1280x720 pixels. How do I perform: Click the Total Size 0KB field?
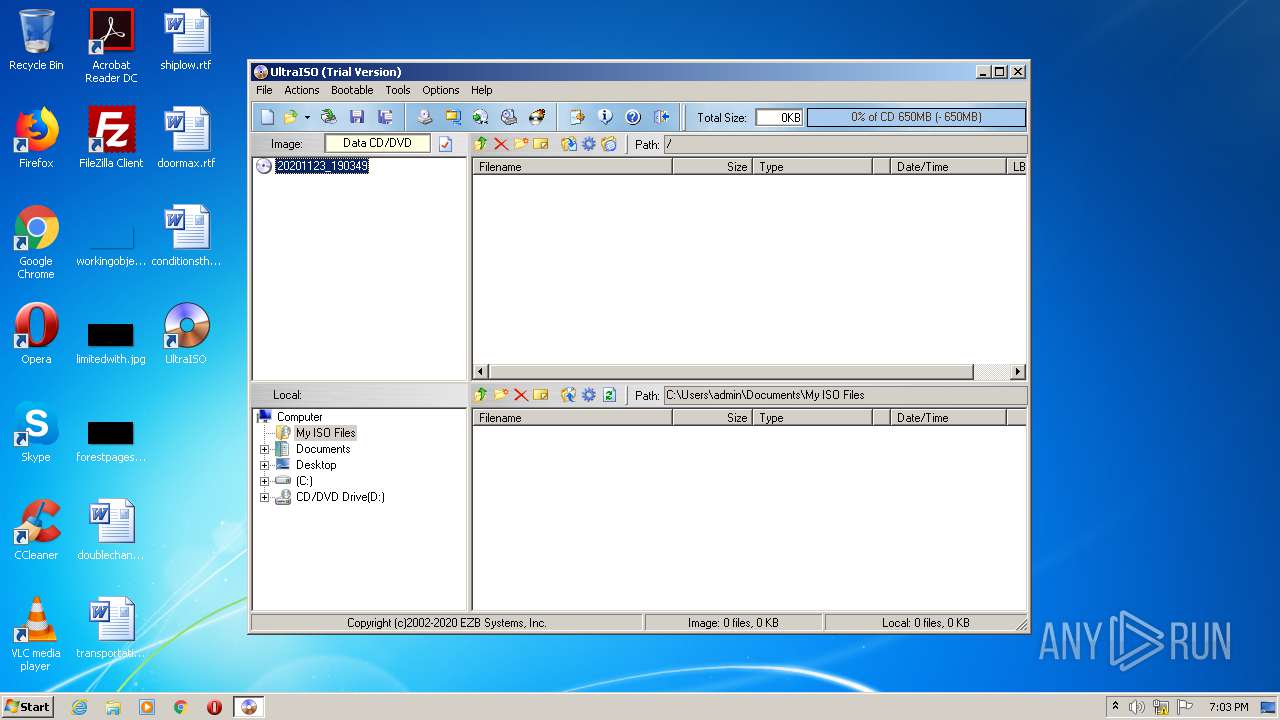tap(779, 117)
